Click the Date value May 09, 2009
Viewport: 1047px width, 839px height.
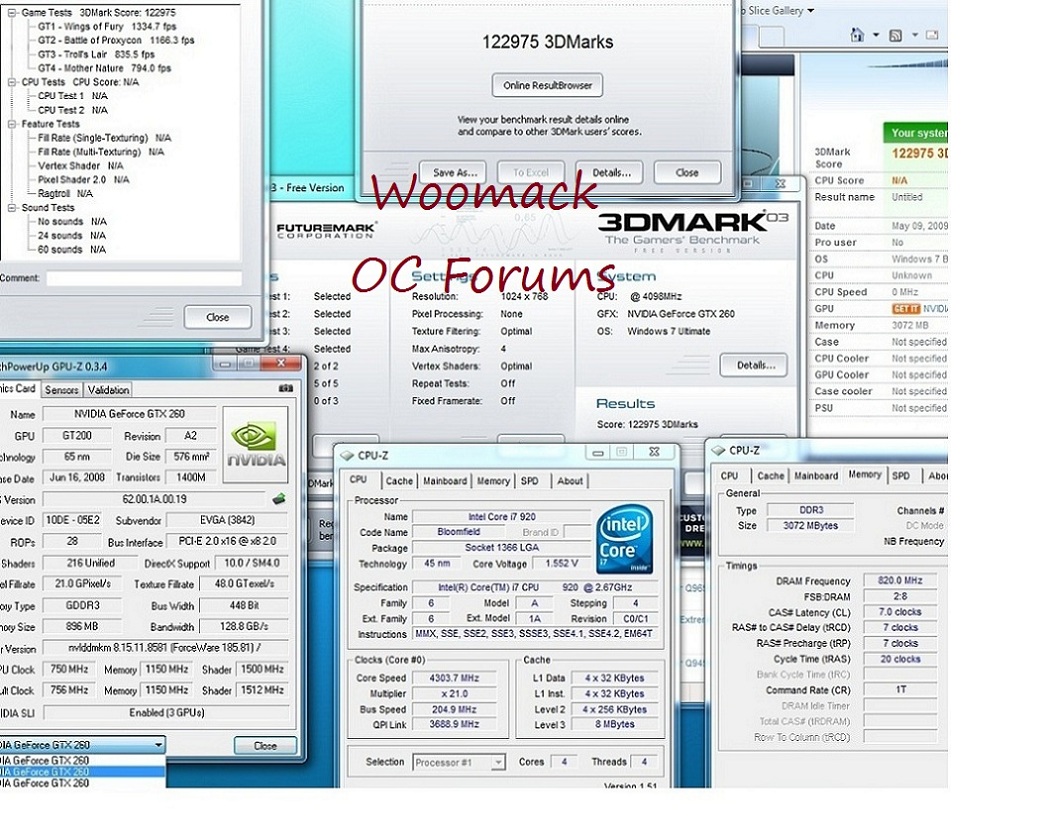coord(919,226)
